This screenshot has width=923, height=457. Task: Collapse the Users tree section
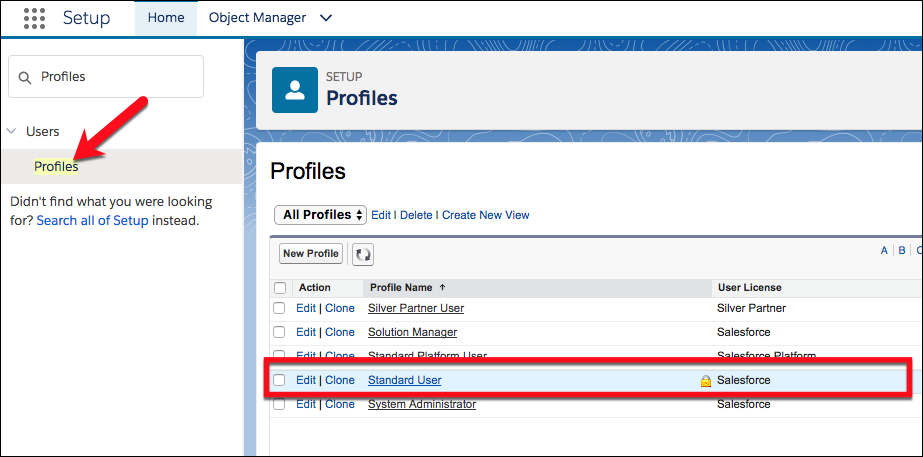tap(11, 131)
